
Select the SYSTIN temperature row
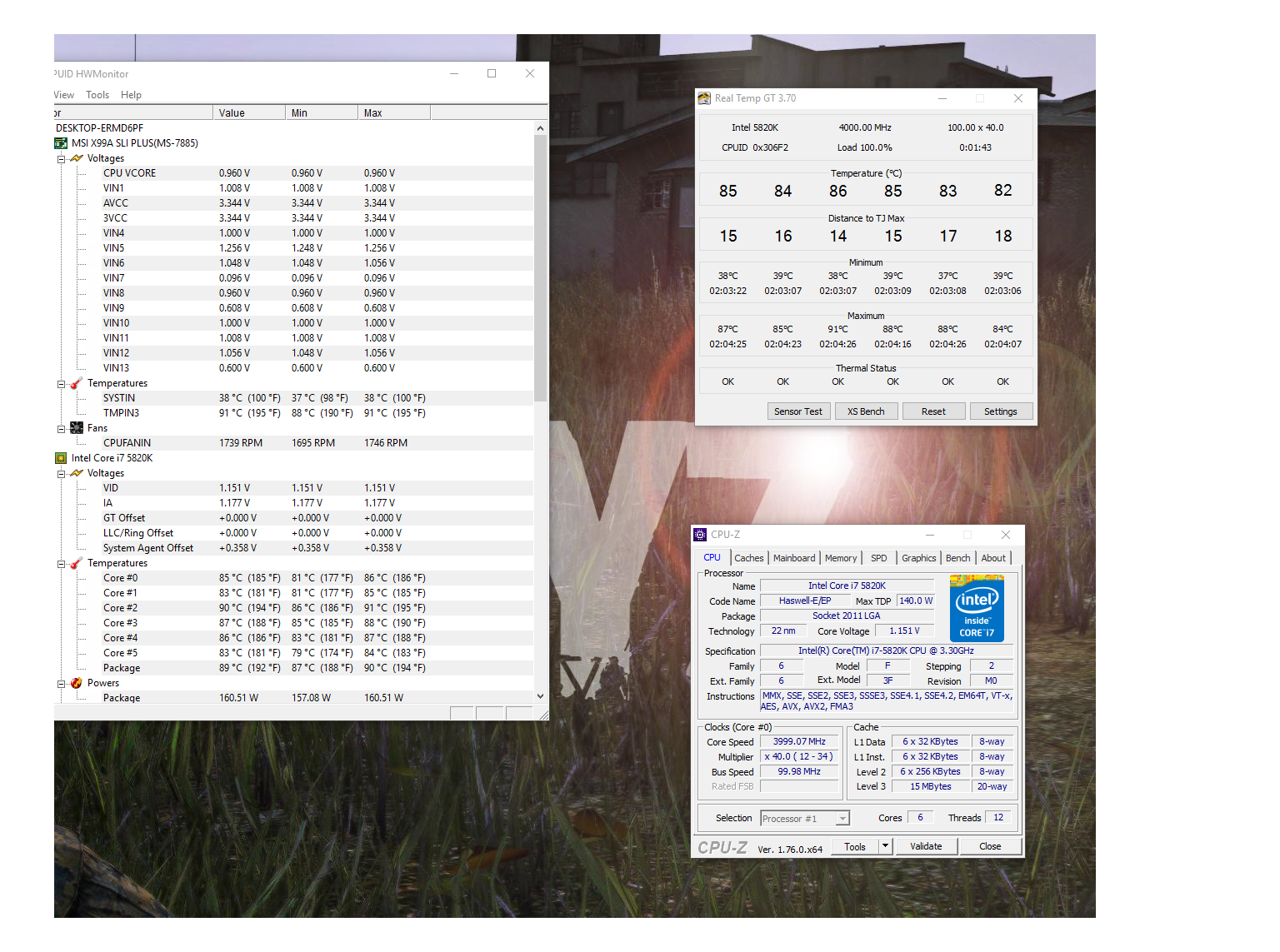pyautogui.click(x=293, y=398)
